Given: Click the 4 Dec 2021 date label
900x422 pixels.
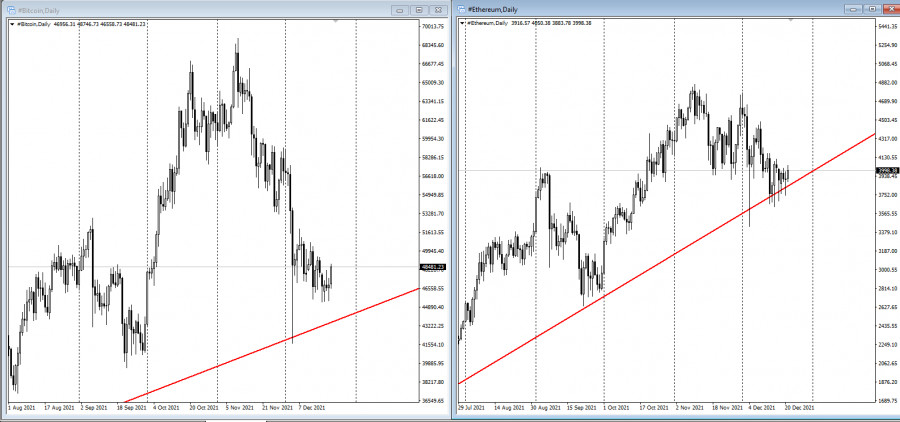Looking at the screenshot, I should (762, 408).
